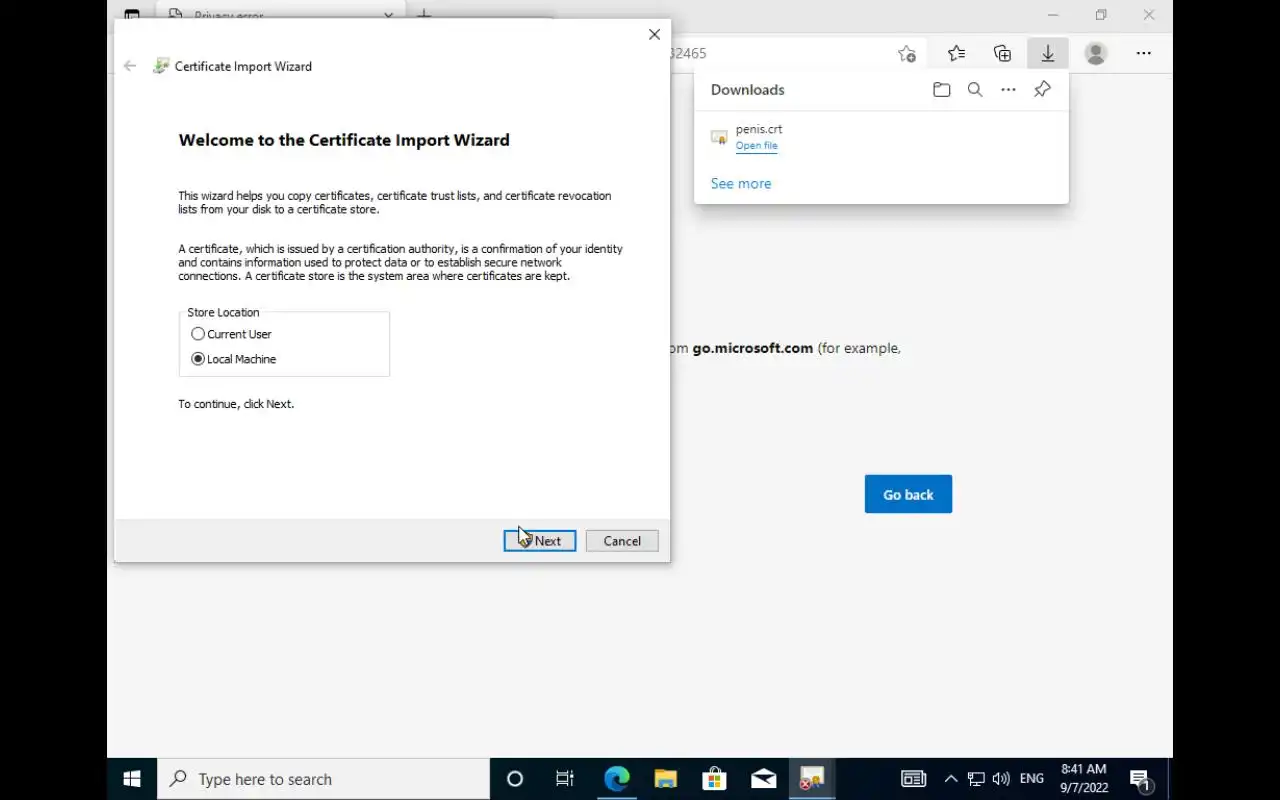Click Go back button on privacy error page
This screenshot has width=1280, height=800.
coord(908,494)
